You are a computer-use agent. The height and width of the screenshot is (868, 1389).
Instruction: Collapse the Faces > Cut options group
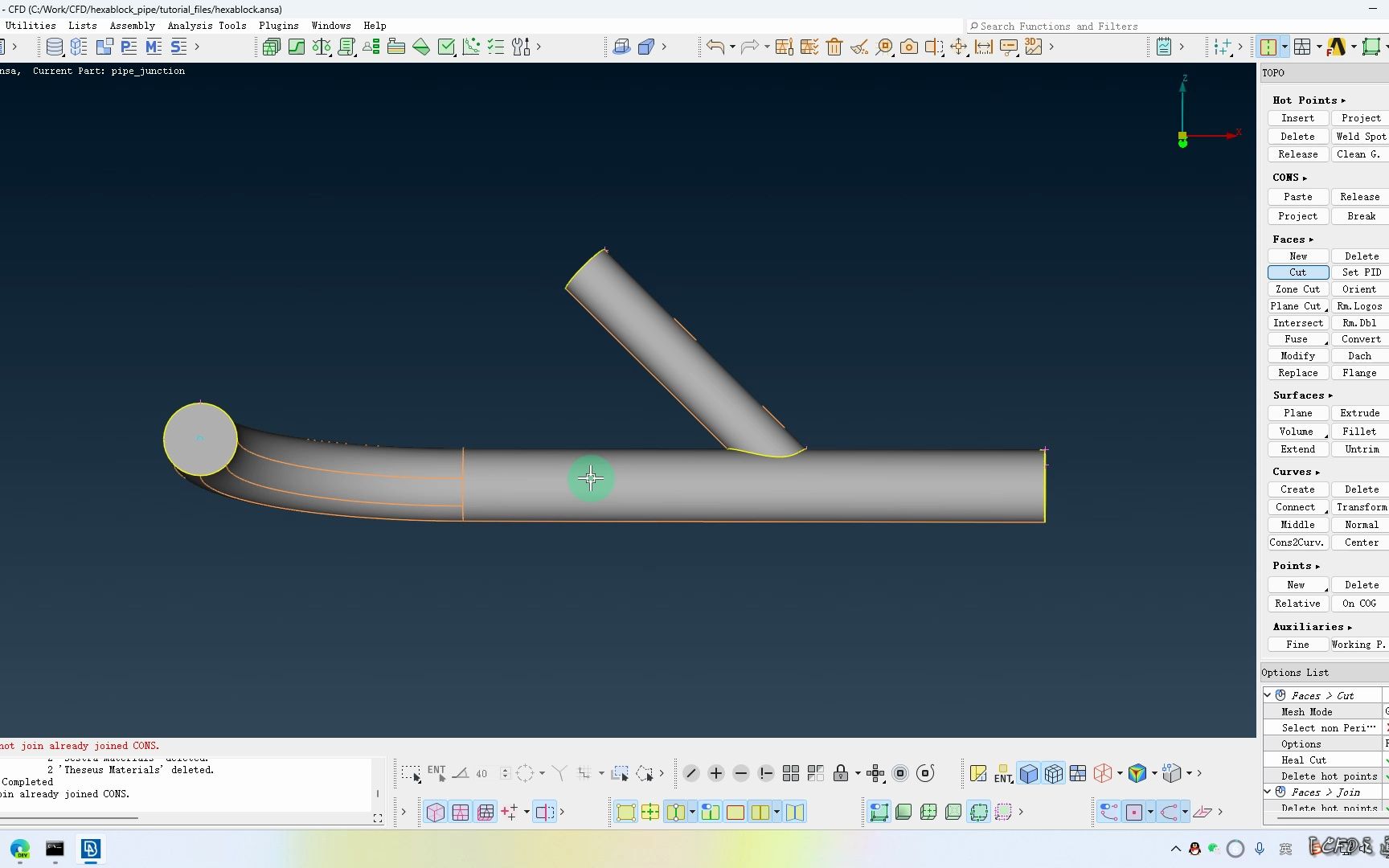coord(1268,695)
